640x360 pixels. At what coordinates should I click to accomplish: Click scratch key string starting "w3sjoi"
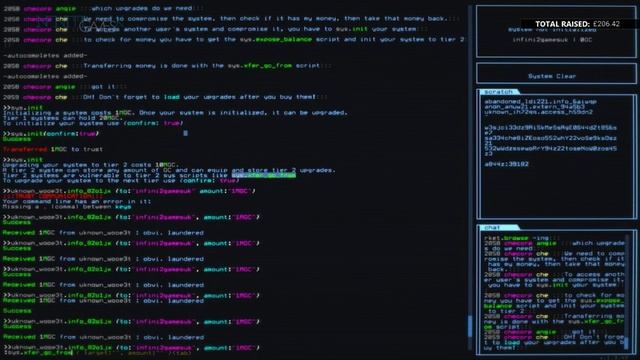pyautogui.click(x=551, y=130)
